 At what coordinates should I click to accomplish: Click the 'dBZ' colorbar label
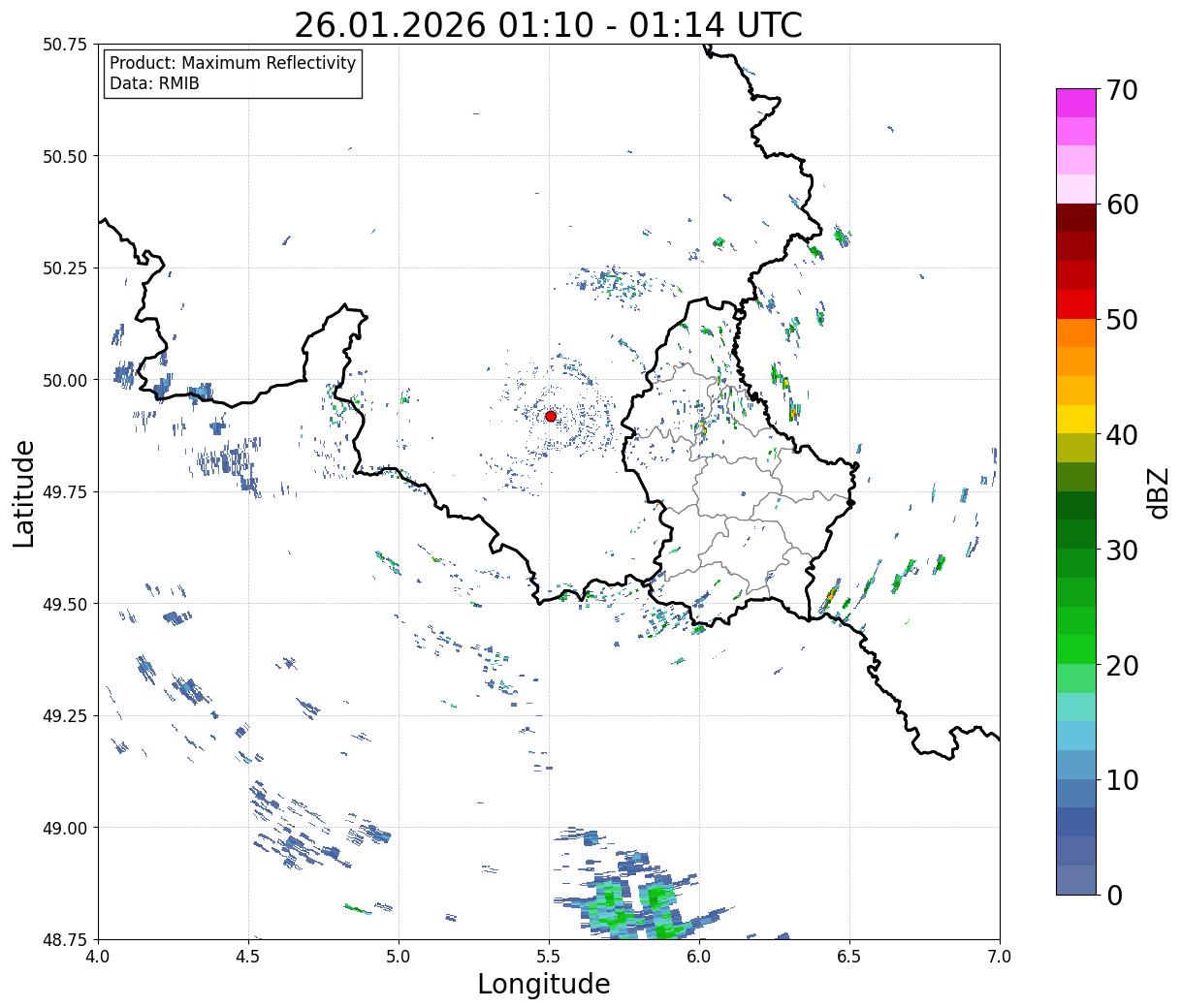1158,491
